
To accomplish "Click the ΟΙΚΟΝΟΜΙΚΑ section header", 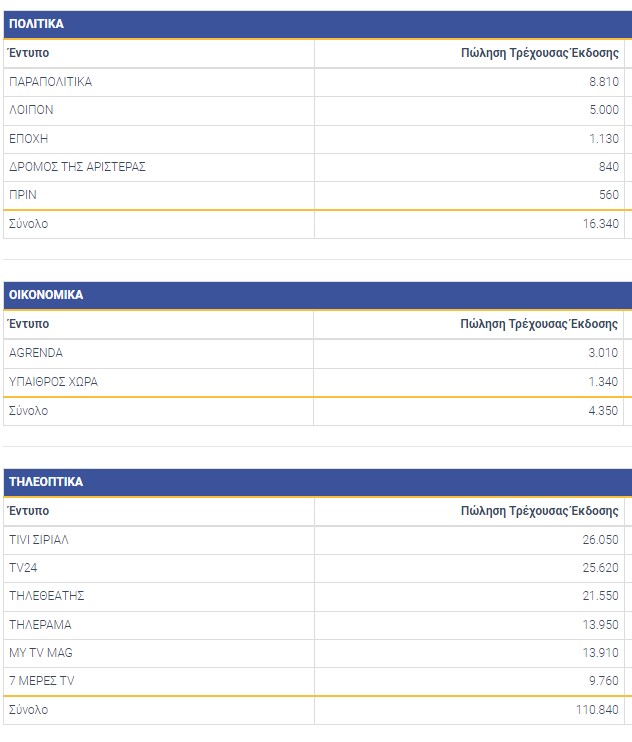I will pos(46,295).
